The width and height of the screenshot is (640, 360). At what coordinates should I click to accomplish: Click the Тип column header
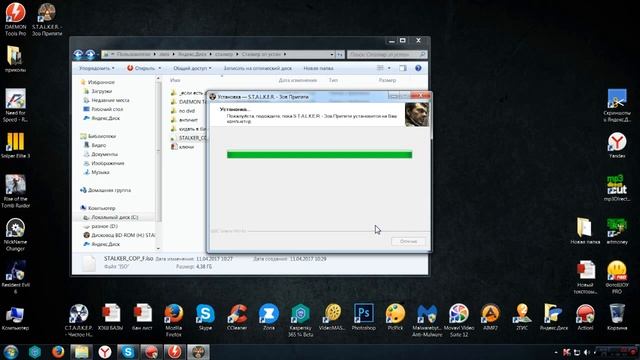pyautogui.click(x=333, y=80)
